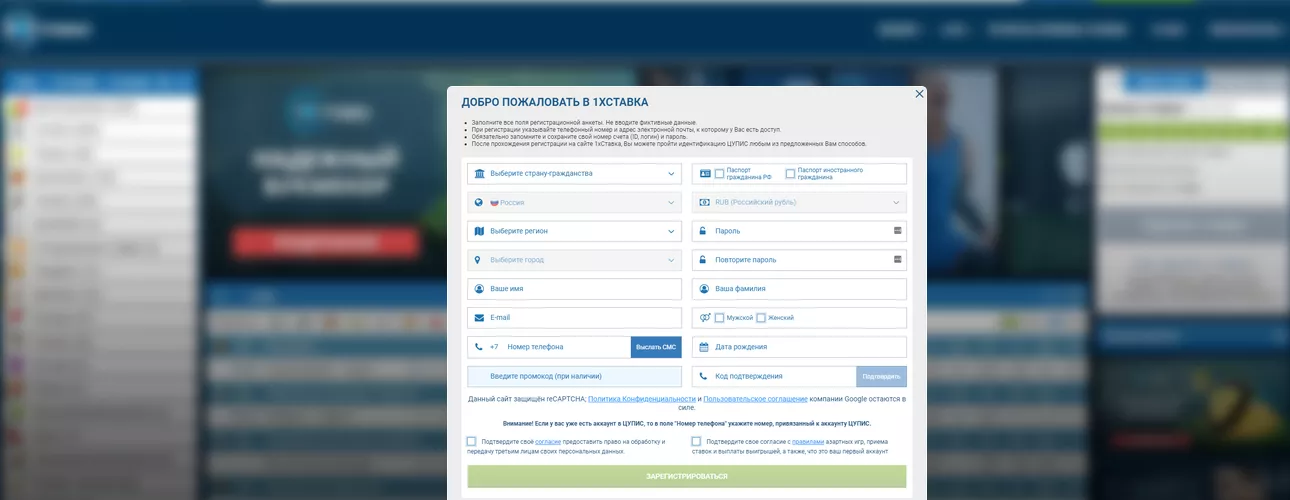Check the Паспорт иностранного гражданина checkbox
This screenshot has height=500, width=1290.
pyautogui.click(x=790, y=174)
